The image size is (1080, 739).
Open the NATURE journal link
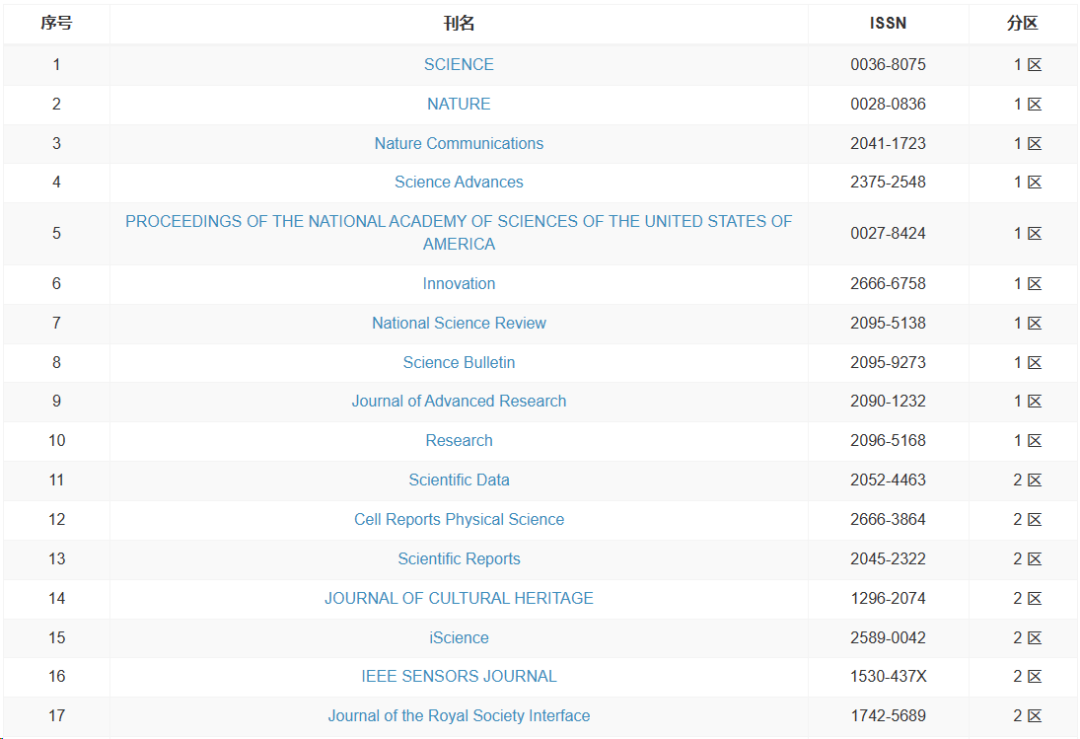tap(459, 104)
